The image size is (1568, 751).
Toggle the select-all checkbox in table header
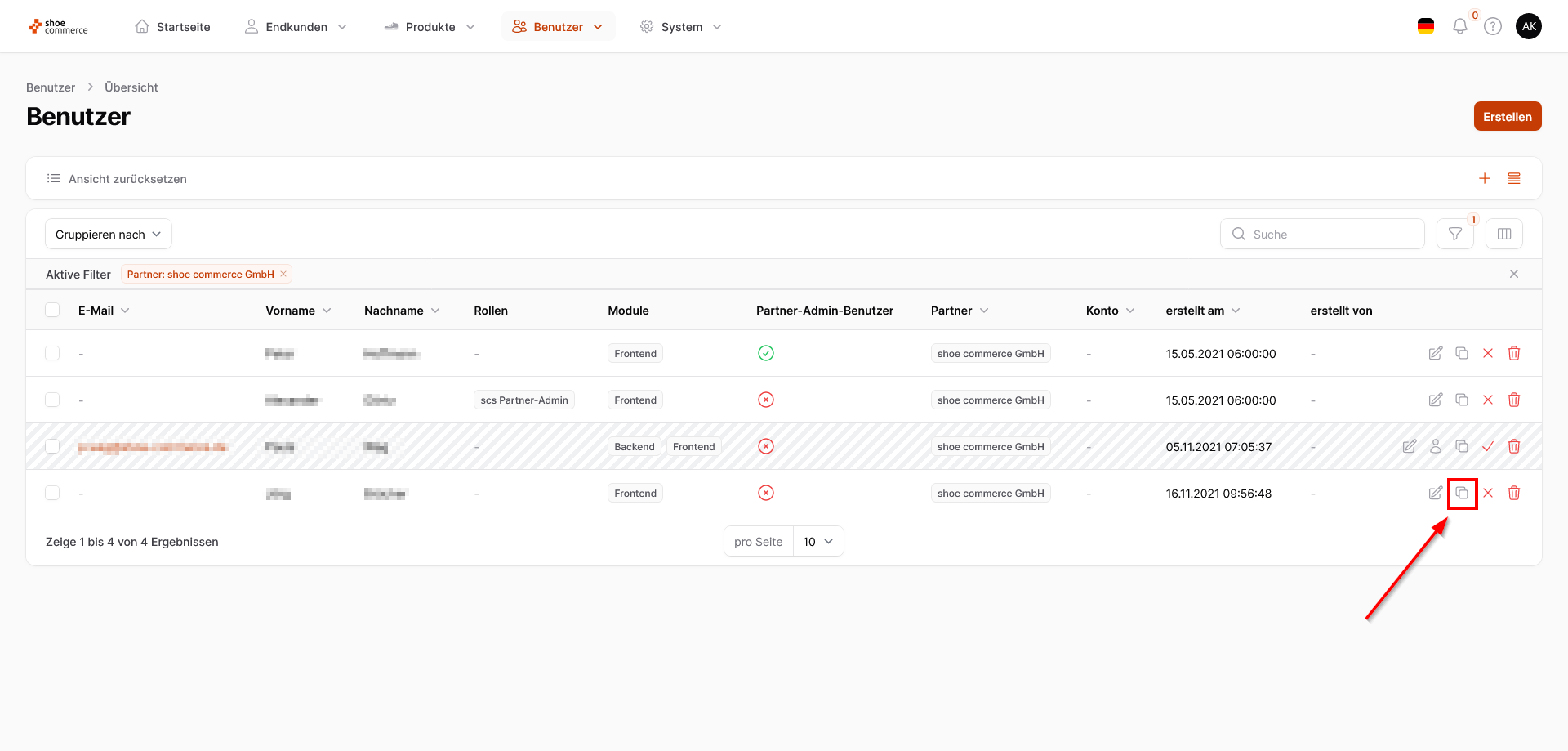[52, 311]
